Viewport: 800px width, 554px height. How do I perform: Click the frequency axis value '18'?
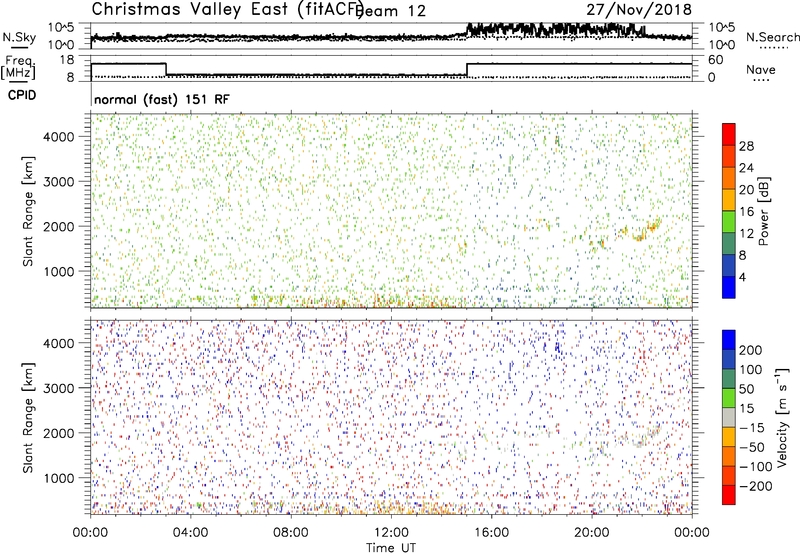coord(67,60)
